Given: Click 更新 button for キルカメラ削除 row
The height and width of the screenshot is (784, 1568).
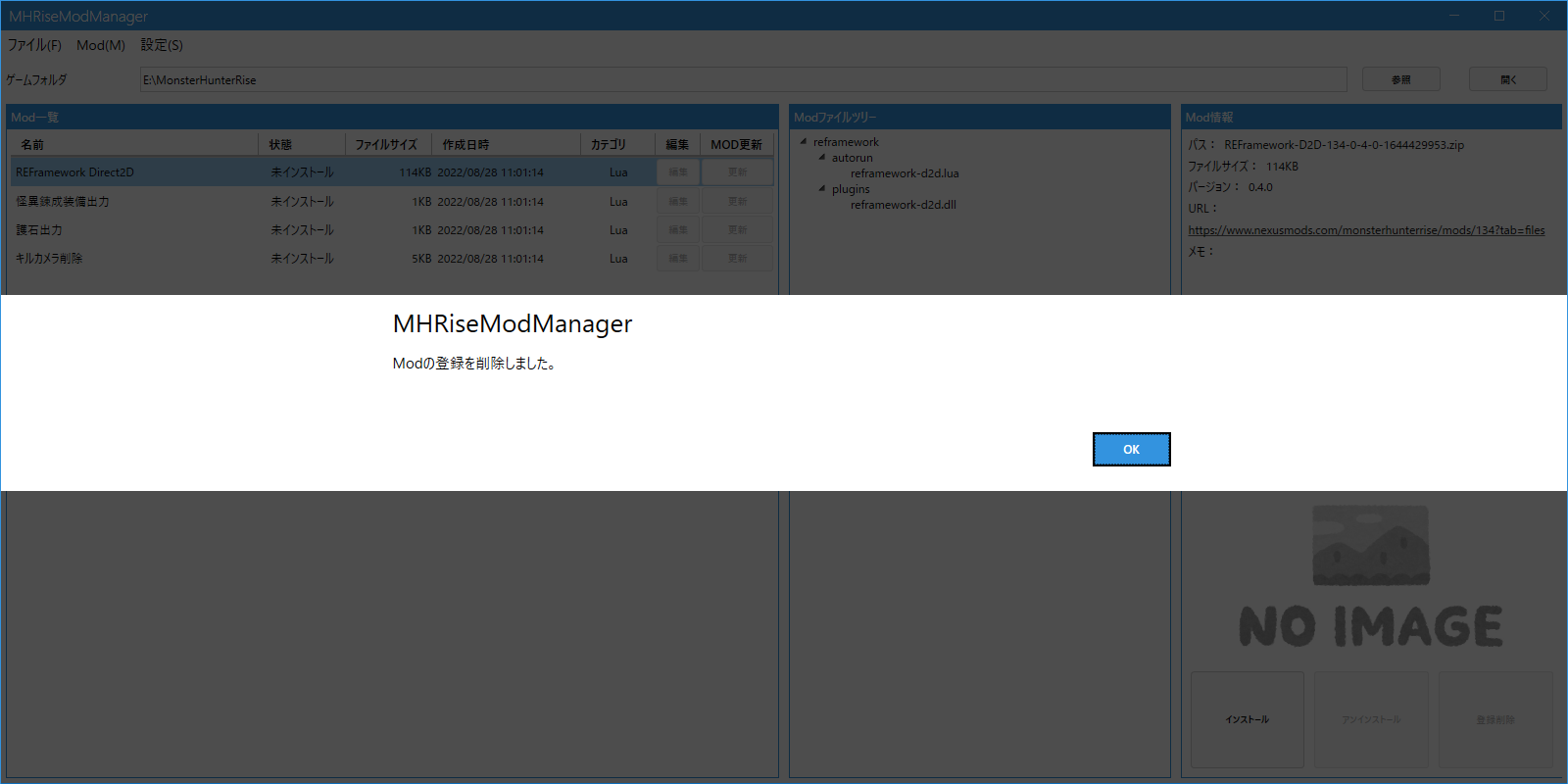Looking at the screenshot, I should coord(737,258).
